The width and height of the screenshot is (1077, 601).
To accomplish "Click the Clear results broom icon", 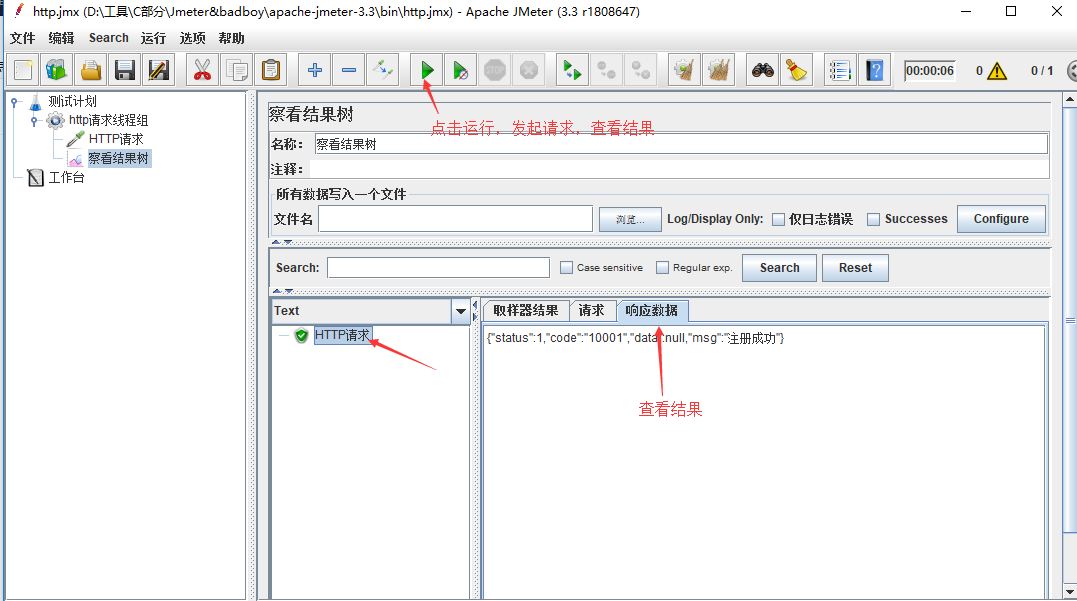I will click(x=685, y=70).
